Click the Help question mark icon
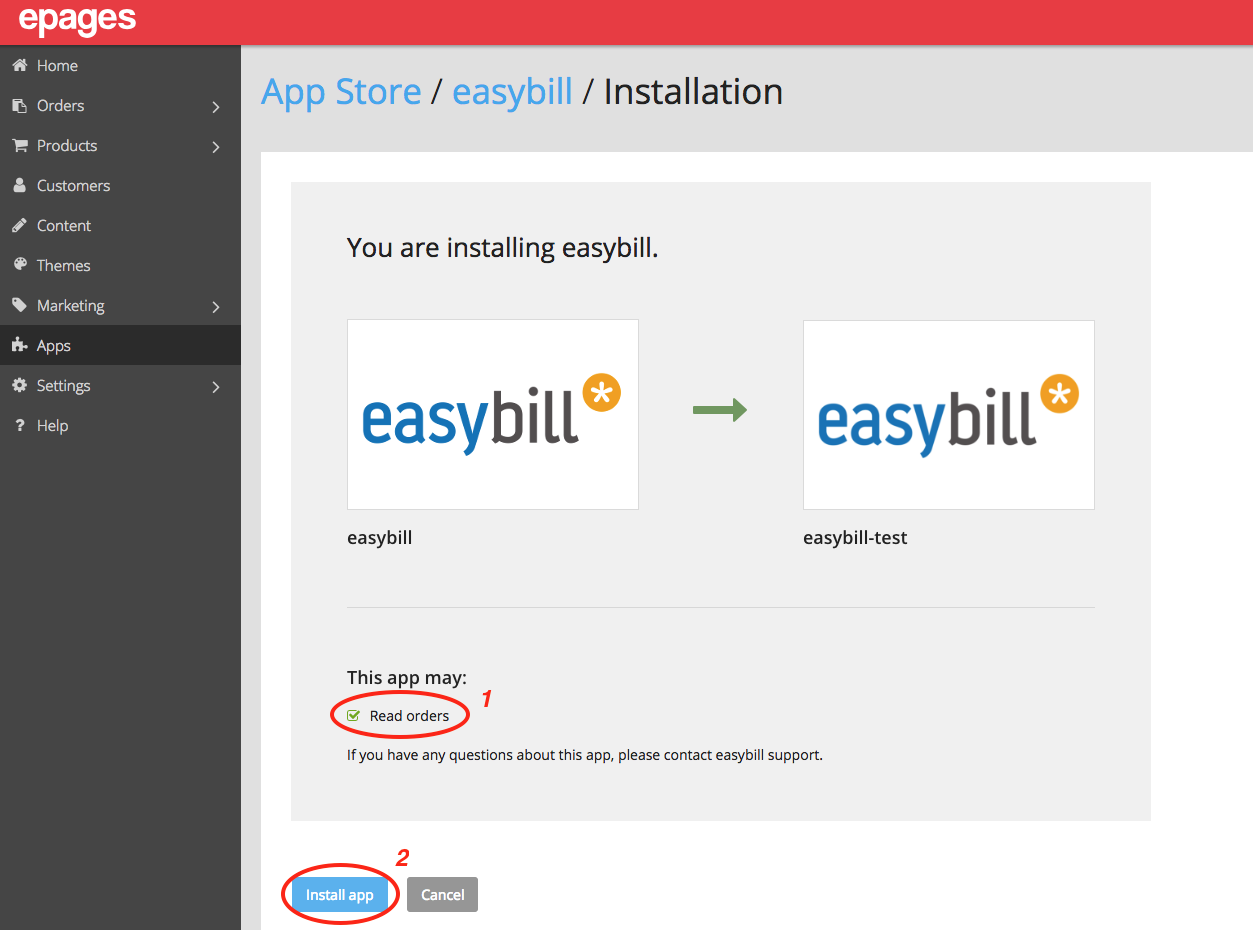The width and height of the screenshot is (1253, 930). click(19, 425)
